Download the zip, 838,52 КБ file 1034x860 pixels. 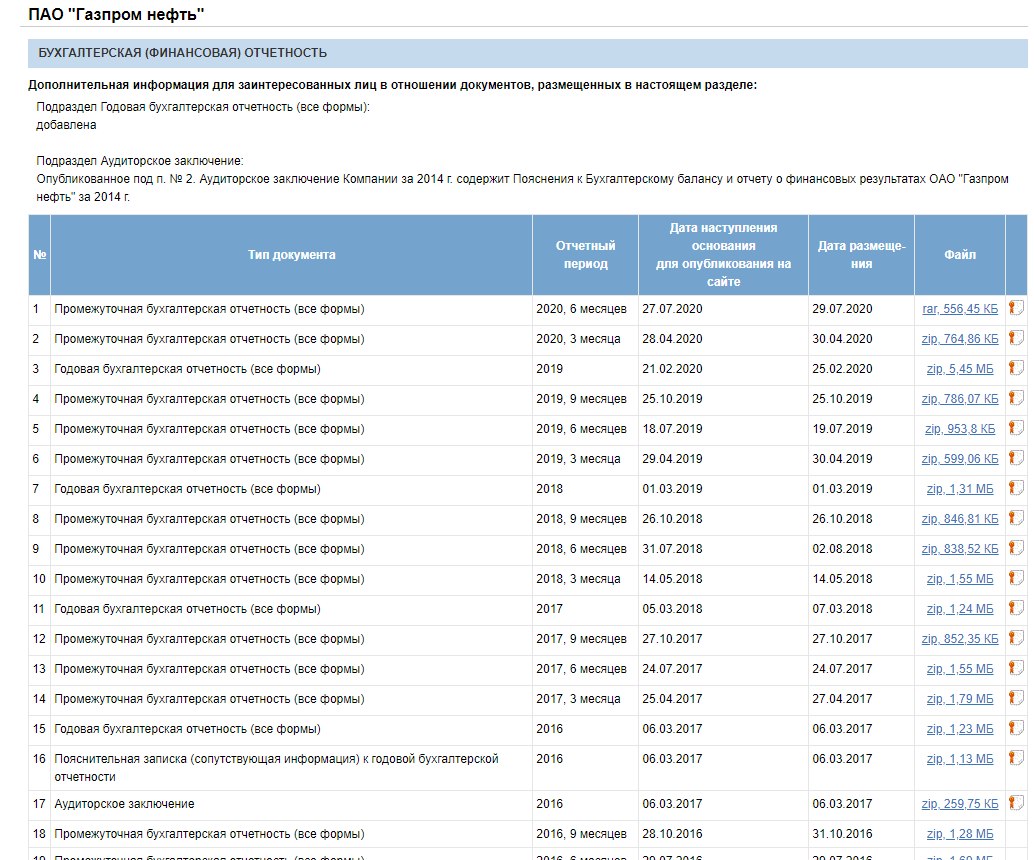959,549
